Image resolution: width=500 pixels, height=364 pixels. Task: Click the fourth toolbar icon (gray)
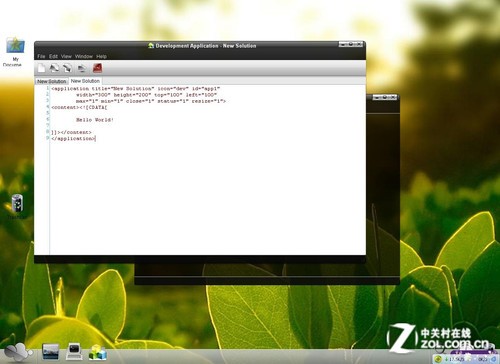tap(81, 68)
